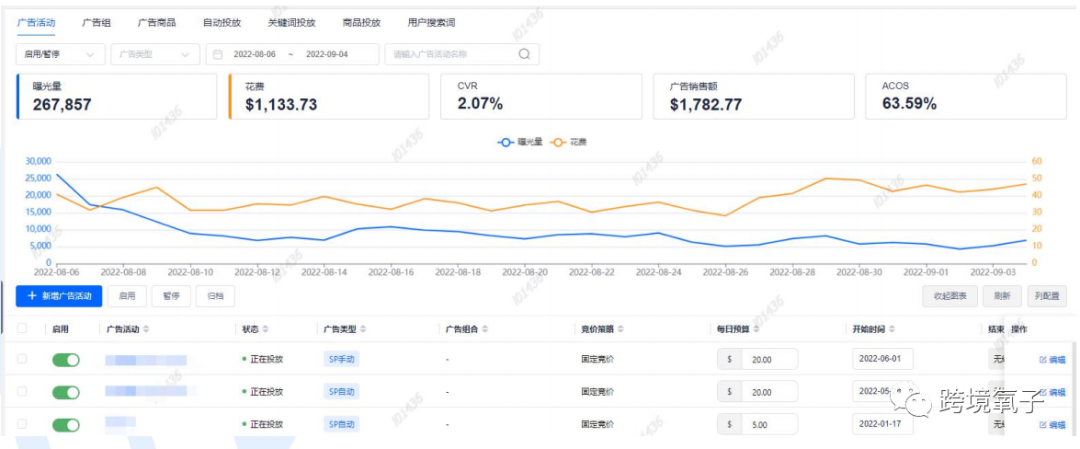The image size is (1080, 449).
Task: Check the SP手动 row checkbox
Action: 22,359
